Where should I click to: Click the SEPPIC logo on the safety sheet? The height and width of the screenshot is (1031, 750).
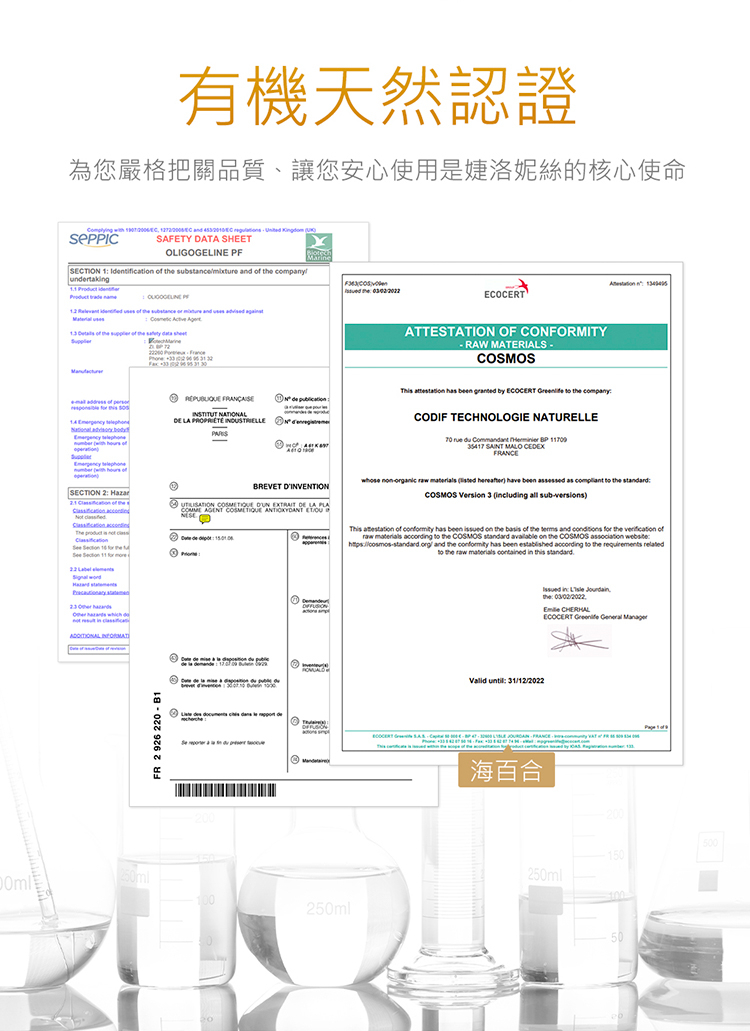click(93, 239)
